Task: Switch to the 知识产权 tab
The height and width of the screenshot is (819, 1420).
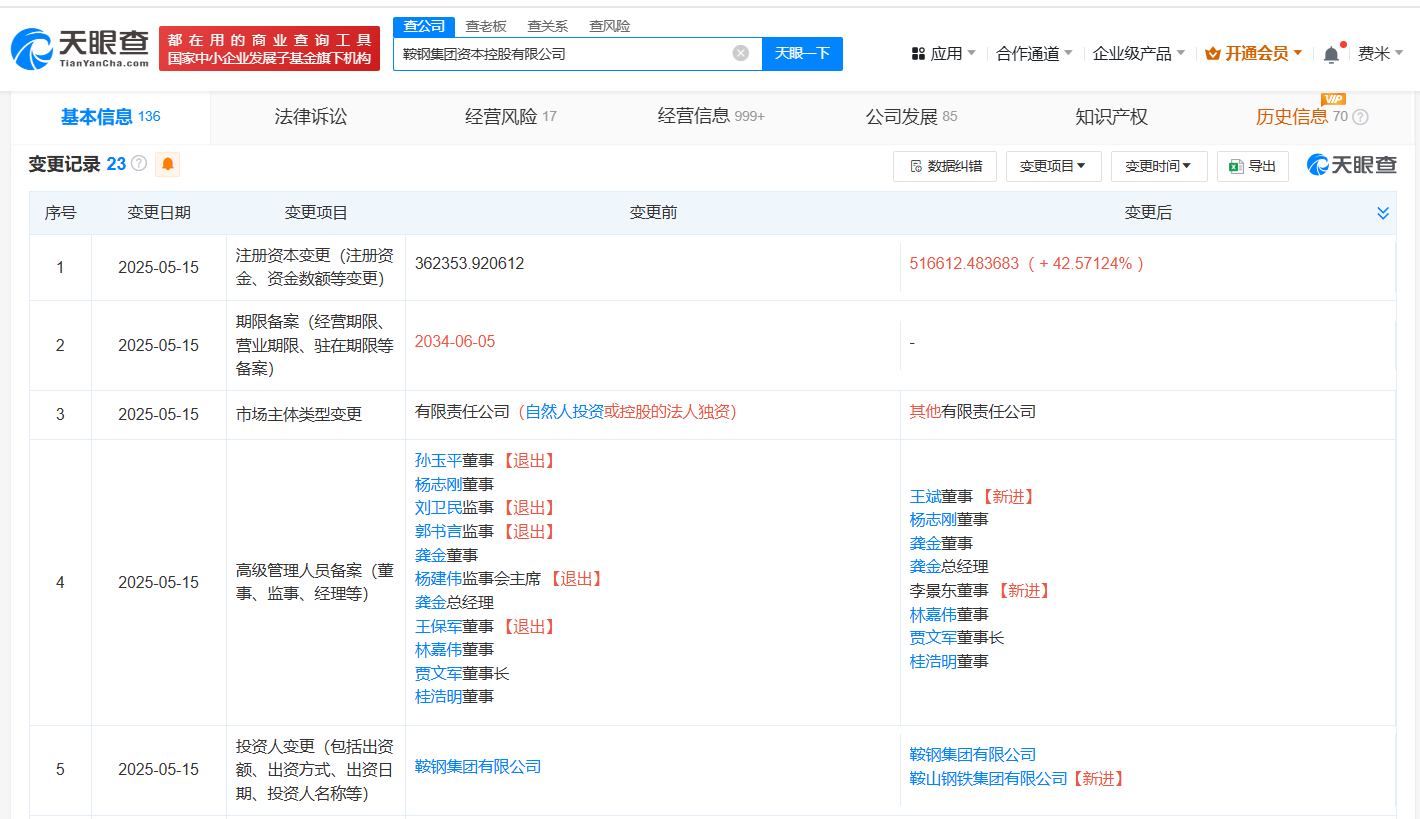Action: point(1111,117)
